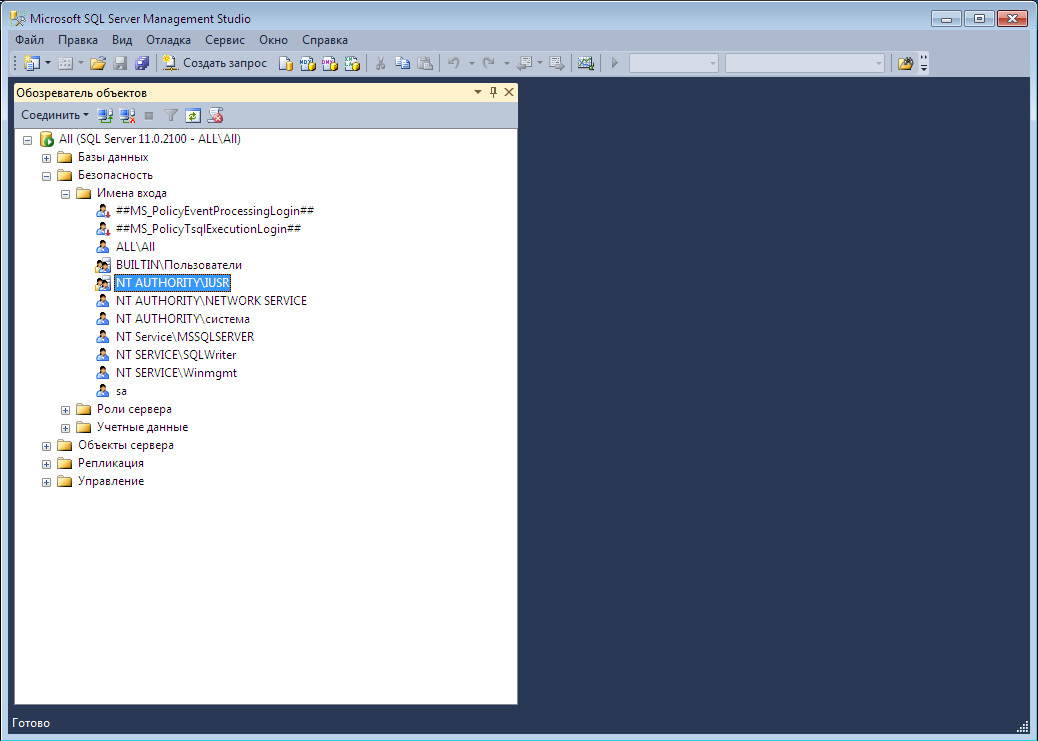Click the Analysis Services MDX Query icon
The image size is (1038, 741).
pyautogui.click(x=307, y=63)
